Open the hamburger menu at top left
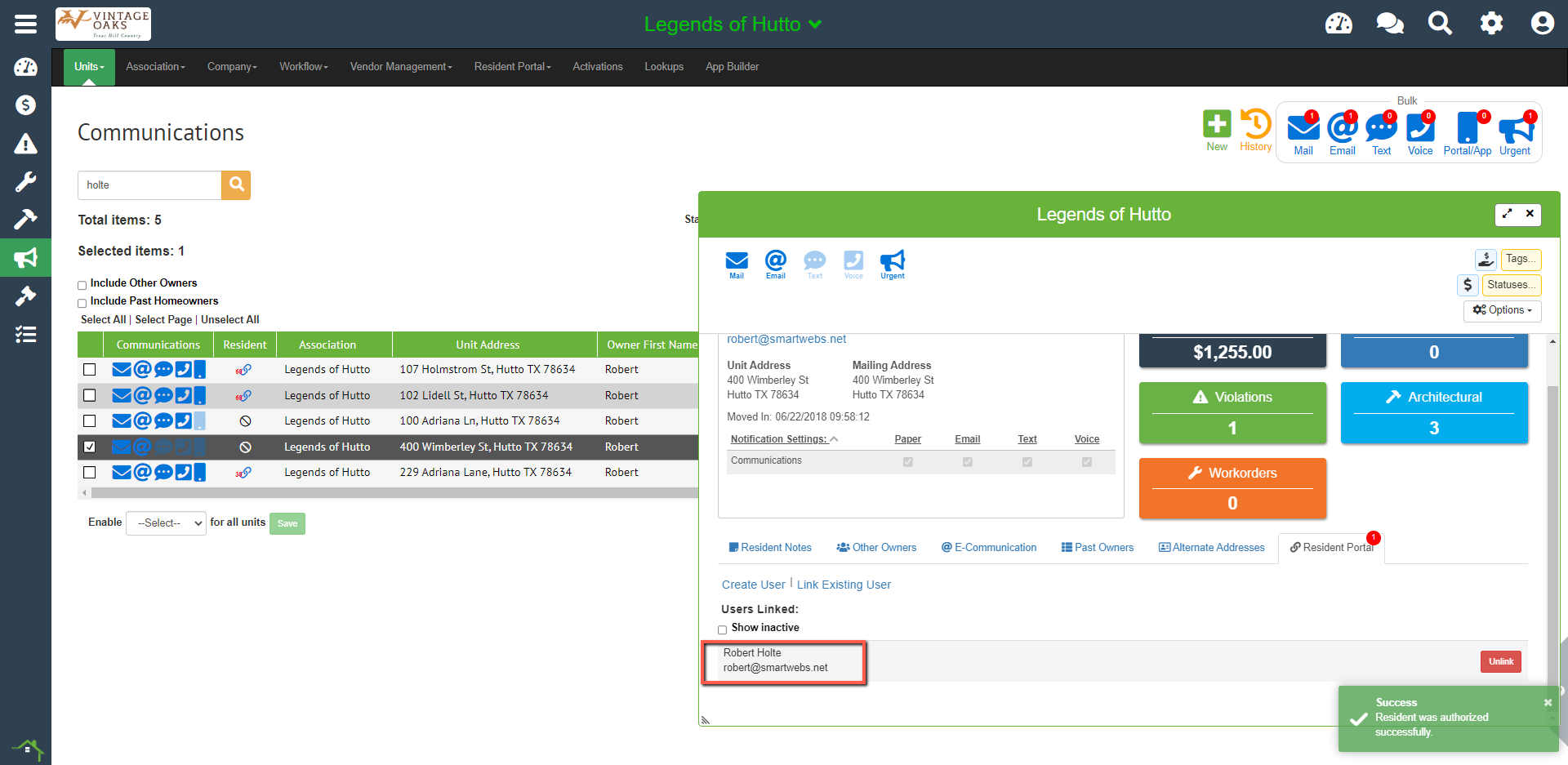Viewport: 1568px width, 765px height. click(x=25, y=24)
